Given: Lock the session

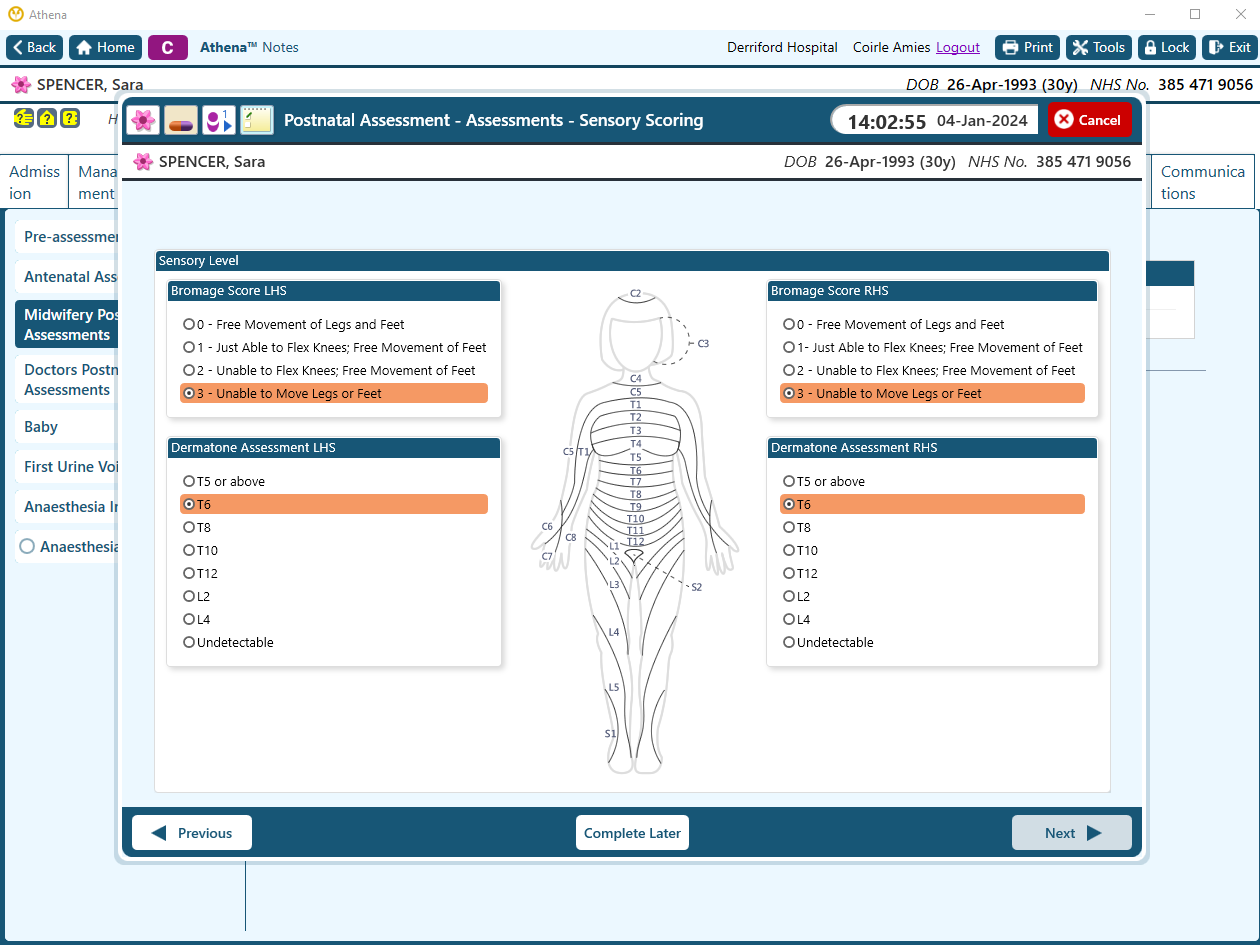Looking at the screenshot, I should (1166, 47).
